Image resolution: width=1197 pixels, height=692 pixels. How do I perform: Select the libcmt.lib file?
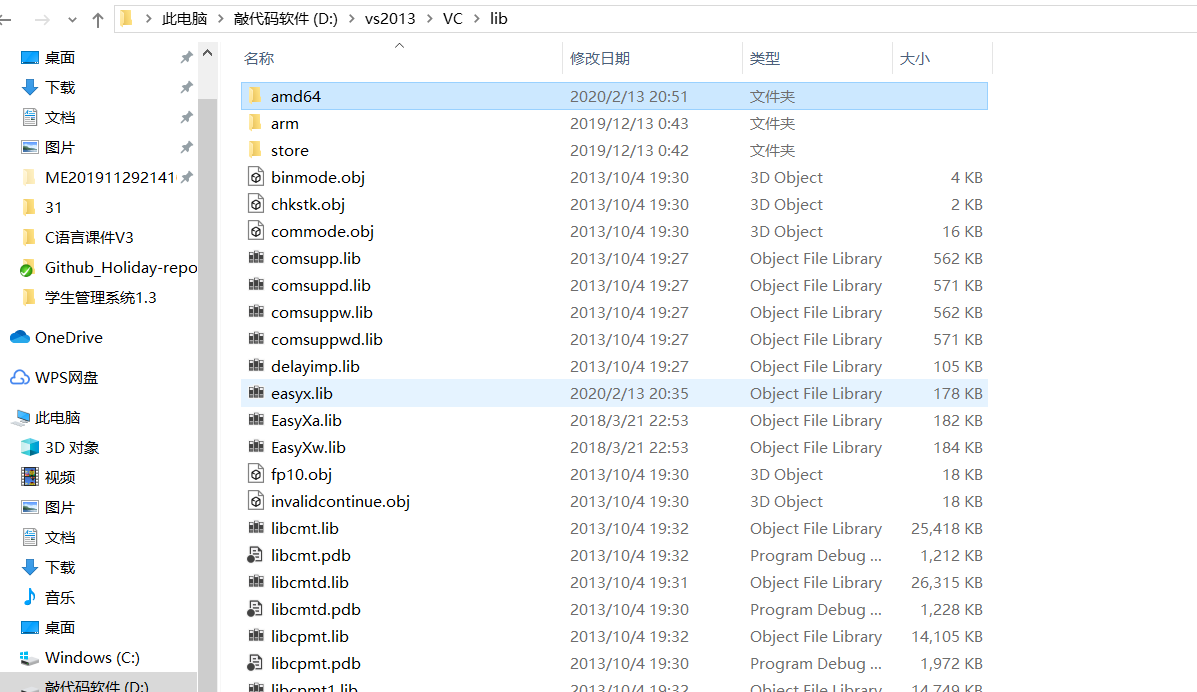coord(614,528)
